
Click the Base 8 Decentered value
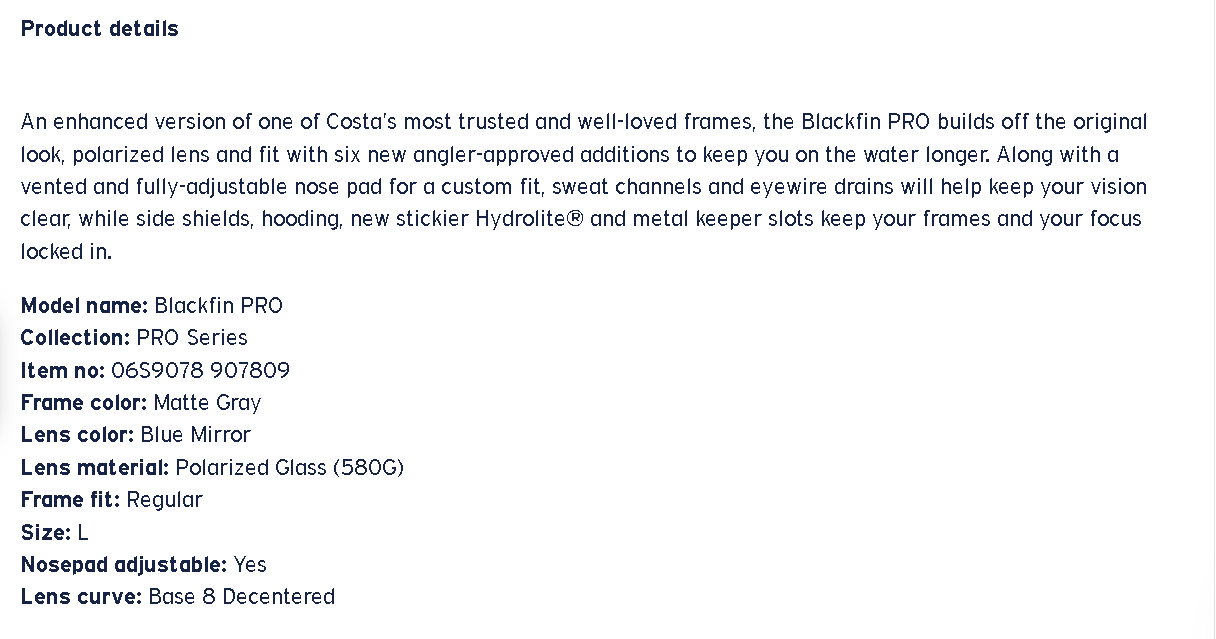[x=241, y=597]
